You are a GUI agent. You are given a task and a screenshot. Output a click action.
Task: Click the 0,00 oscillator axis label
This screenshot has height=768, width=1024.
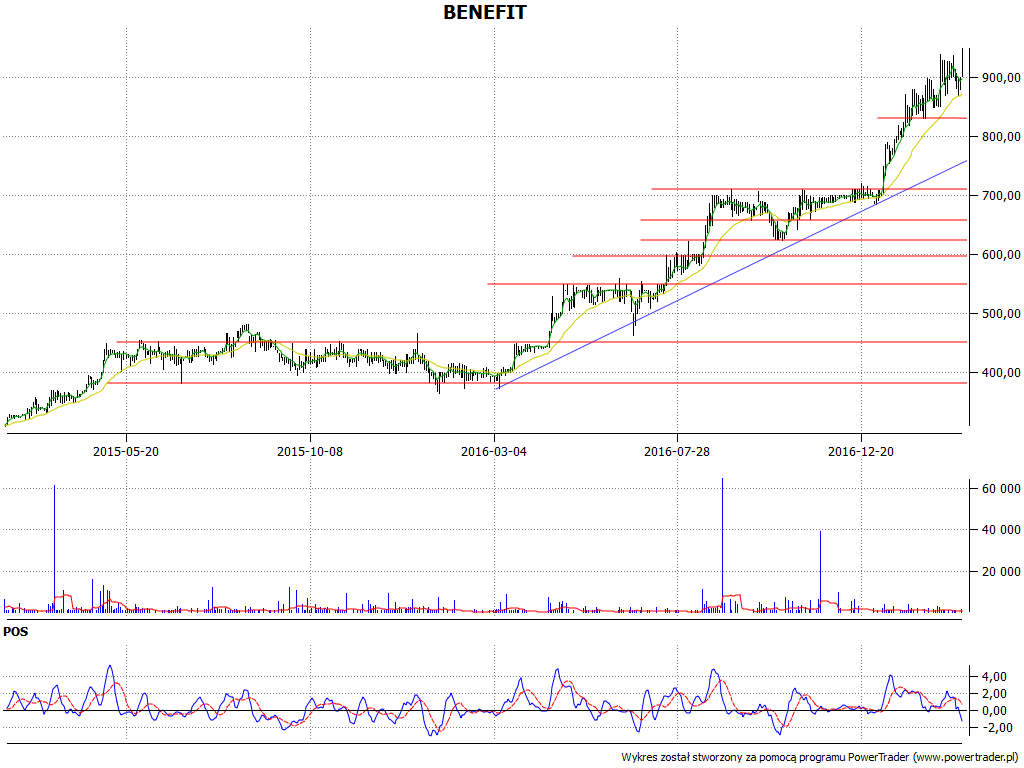[994, 711]
